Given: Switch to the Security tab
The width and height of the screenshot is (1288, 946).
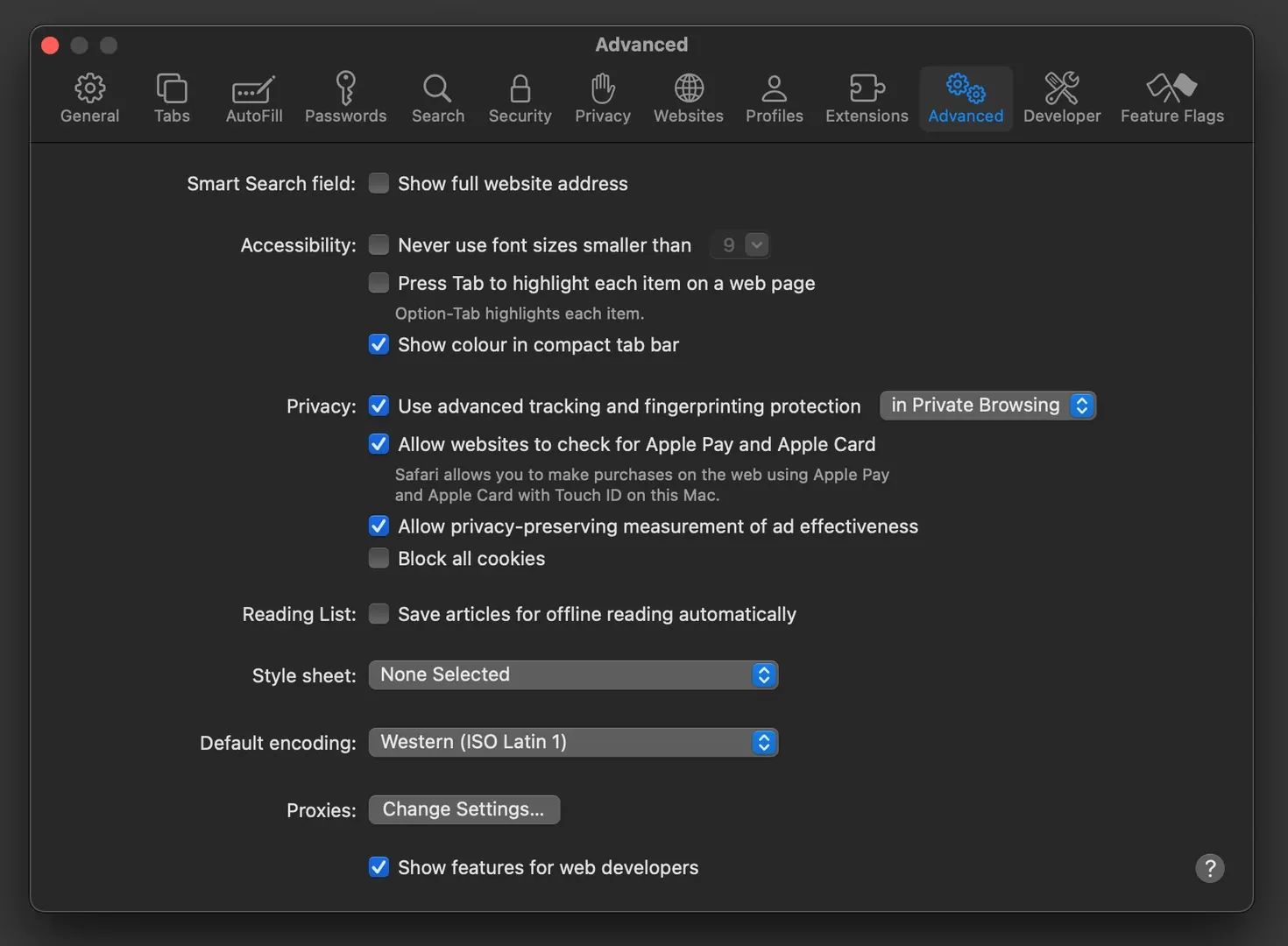Looking at the screenshot, I should [x=520, y=98].
